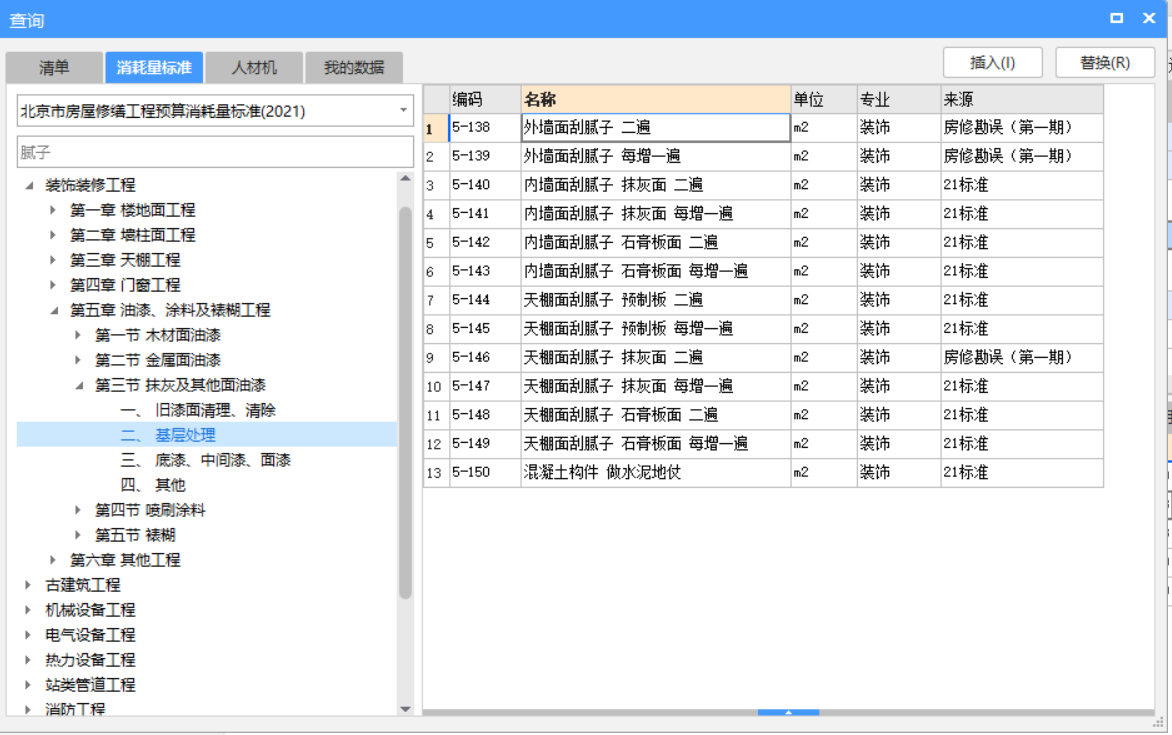Viewport: 1172px width, 735px height.
Task: Select row 内墙面刮腻子 抹灰面 二遍
Action: pos(763,185)
